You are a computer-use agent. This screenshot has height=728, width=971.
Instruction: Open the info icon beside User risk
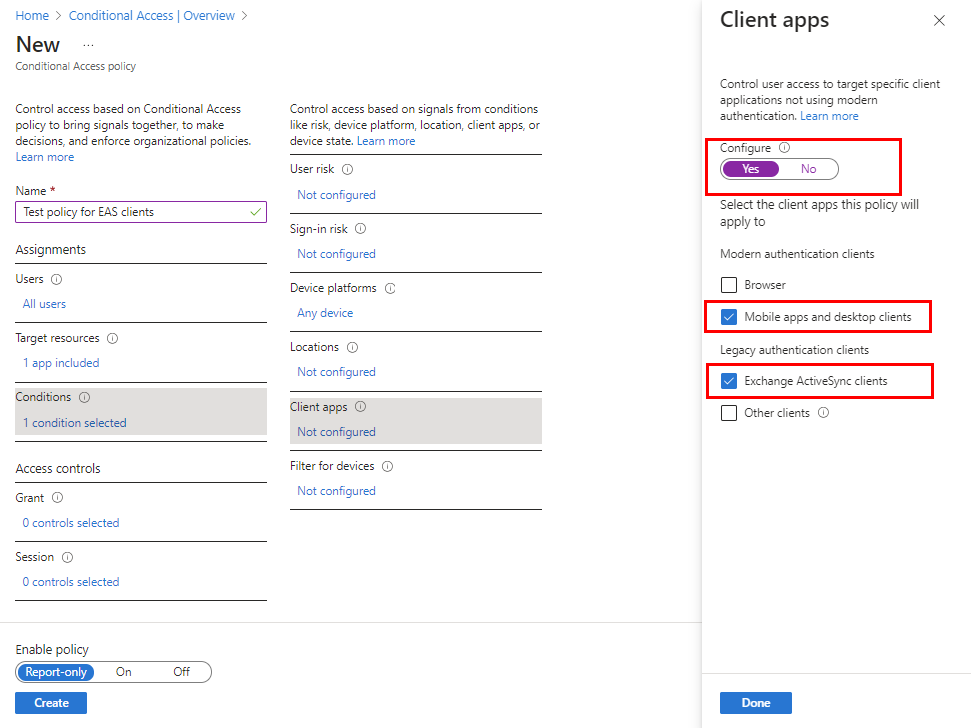click(x=347, y=169)
